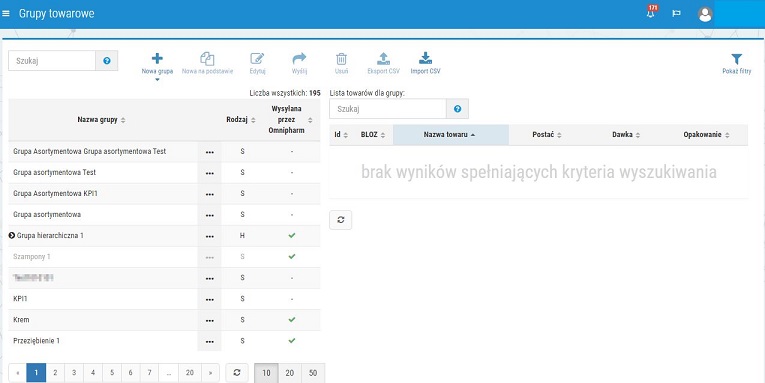Show 10 rows per page
Screen dimensions: 765x383
266,373
